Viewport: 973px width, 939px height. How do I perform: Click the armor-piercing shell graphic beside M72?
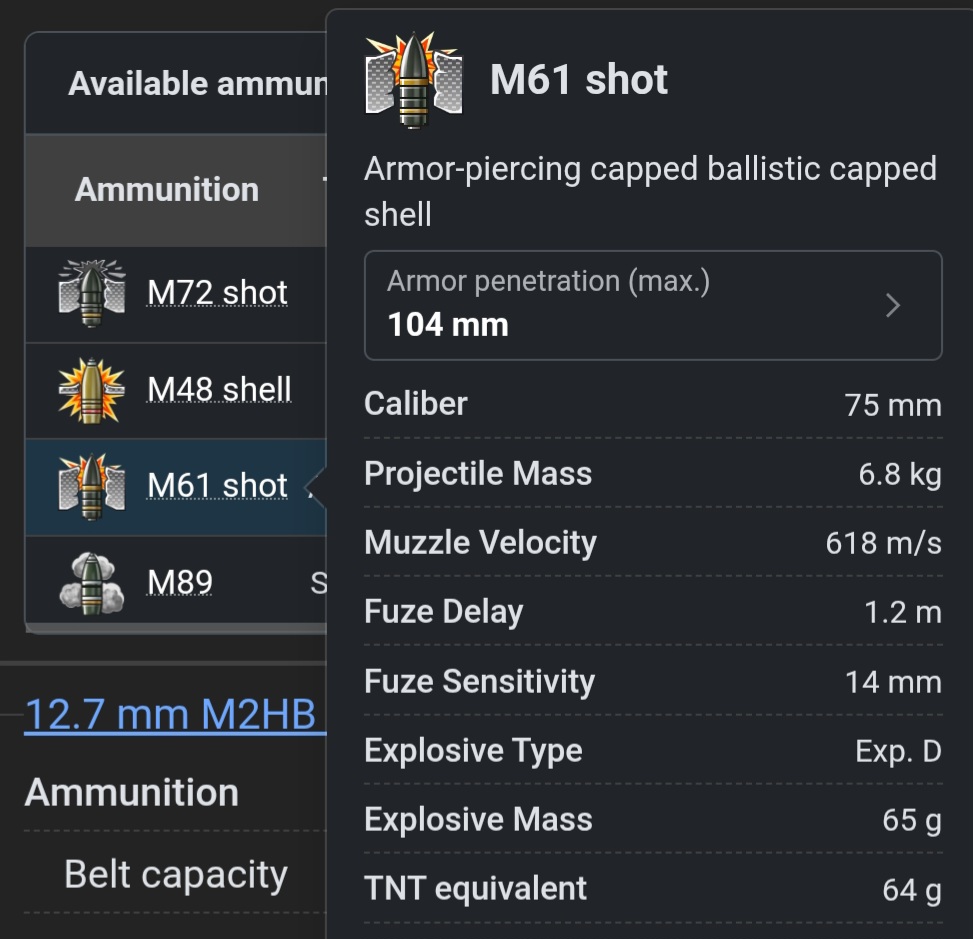[x=91, y=291]
